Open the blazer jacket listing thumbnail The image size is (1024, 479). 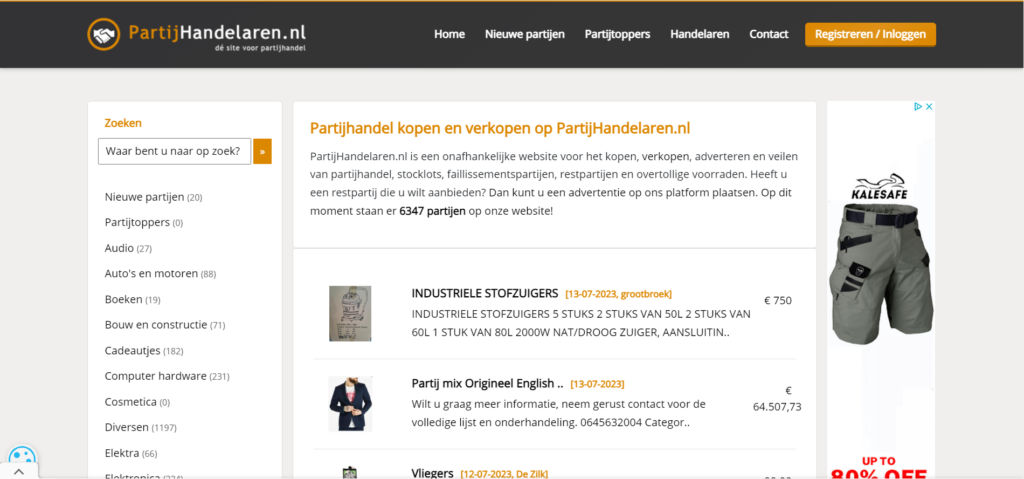(350, 403)
